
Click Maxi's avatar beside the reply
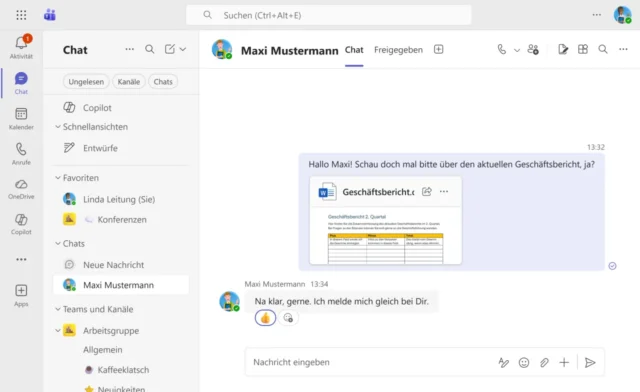[x=229, y=301]
